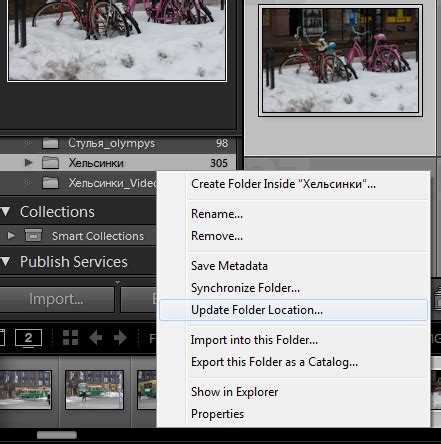The width and height of the screenshot is (441, 444).
Task: Select the Хельсинки_Video folder
Action: click(78, 183)
